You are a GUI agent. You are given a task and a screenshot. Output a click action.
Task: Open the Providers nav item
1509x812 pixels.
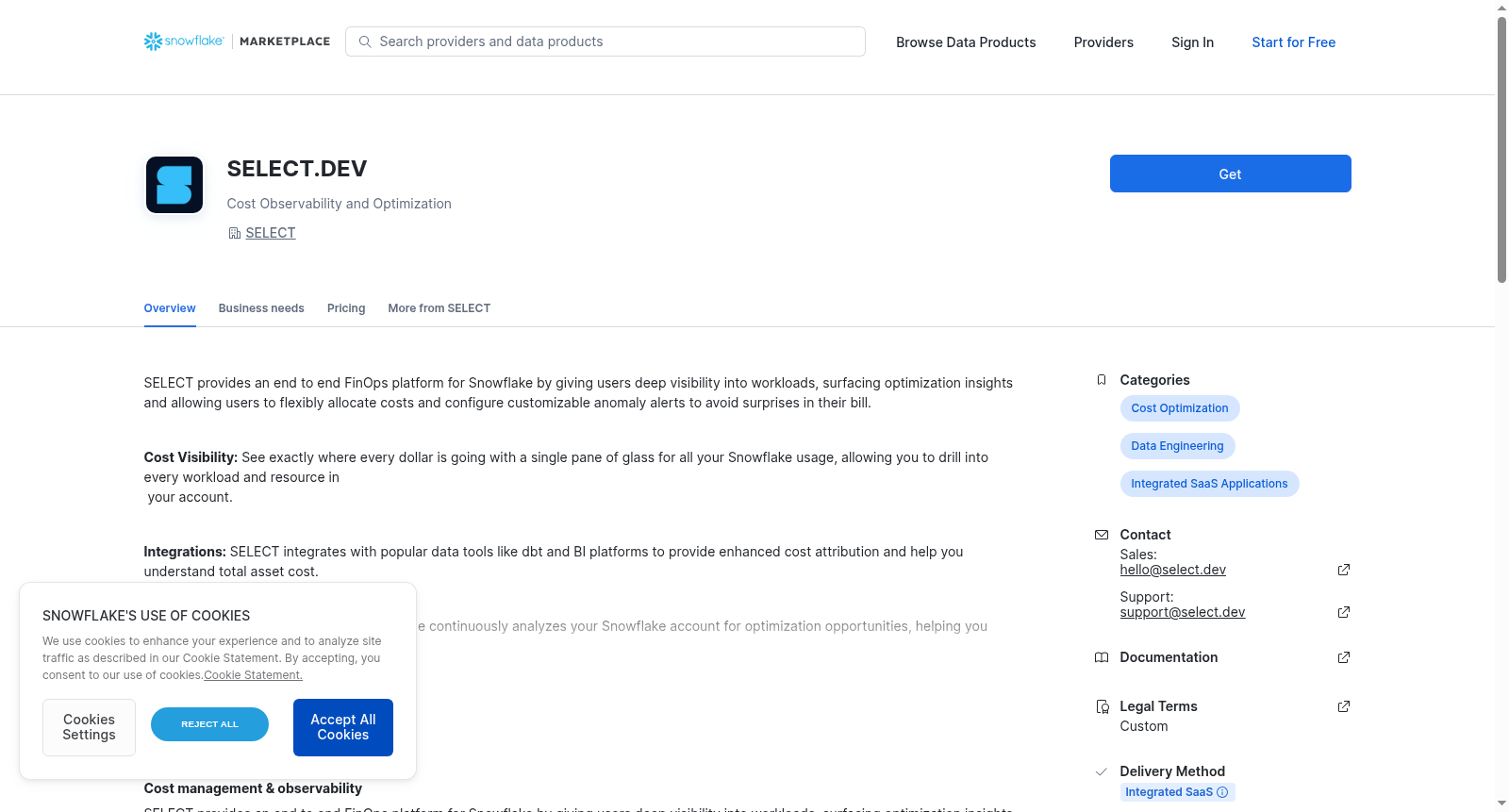pos(1103,42)
